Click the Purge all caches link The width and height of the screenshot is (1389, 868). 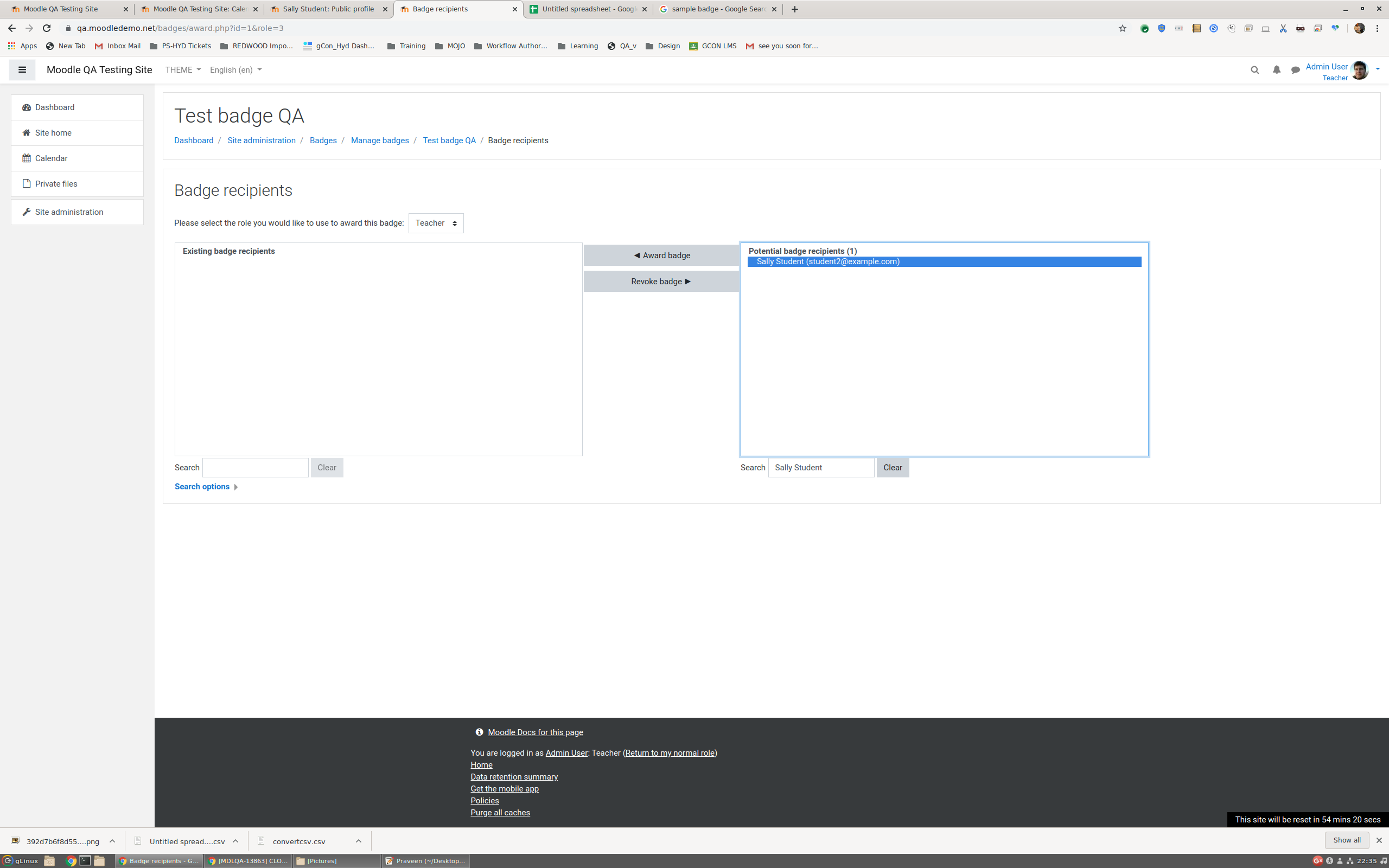point(500,812)
